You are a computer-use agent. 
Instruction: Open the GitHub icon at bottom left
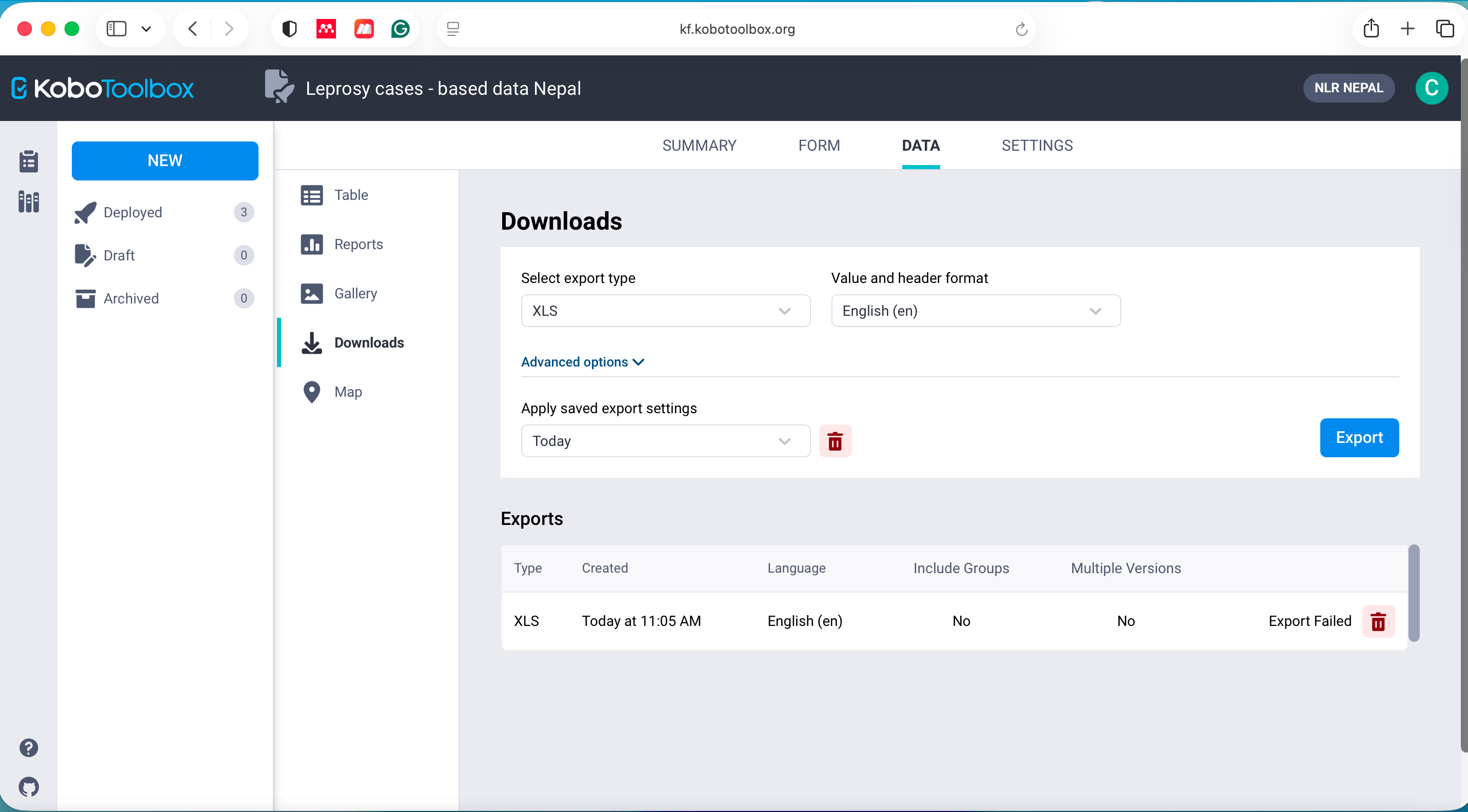(29, 787)
